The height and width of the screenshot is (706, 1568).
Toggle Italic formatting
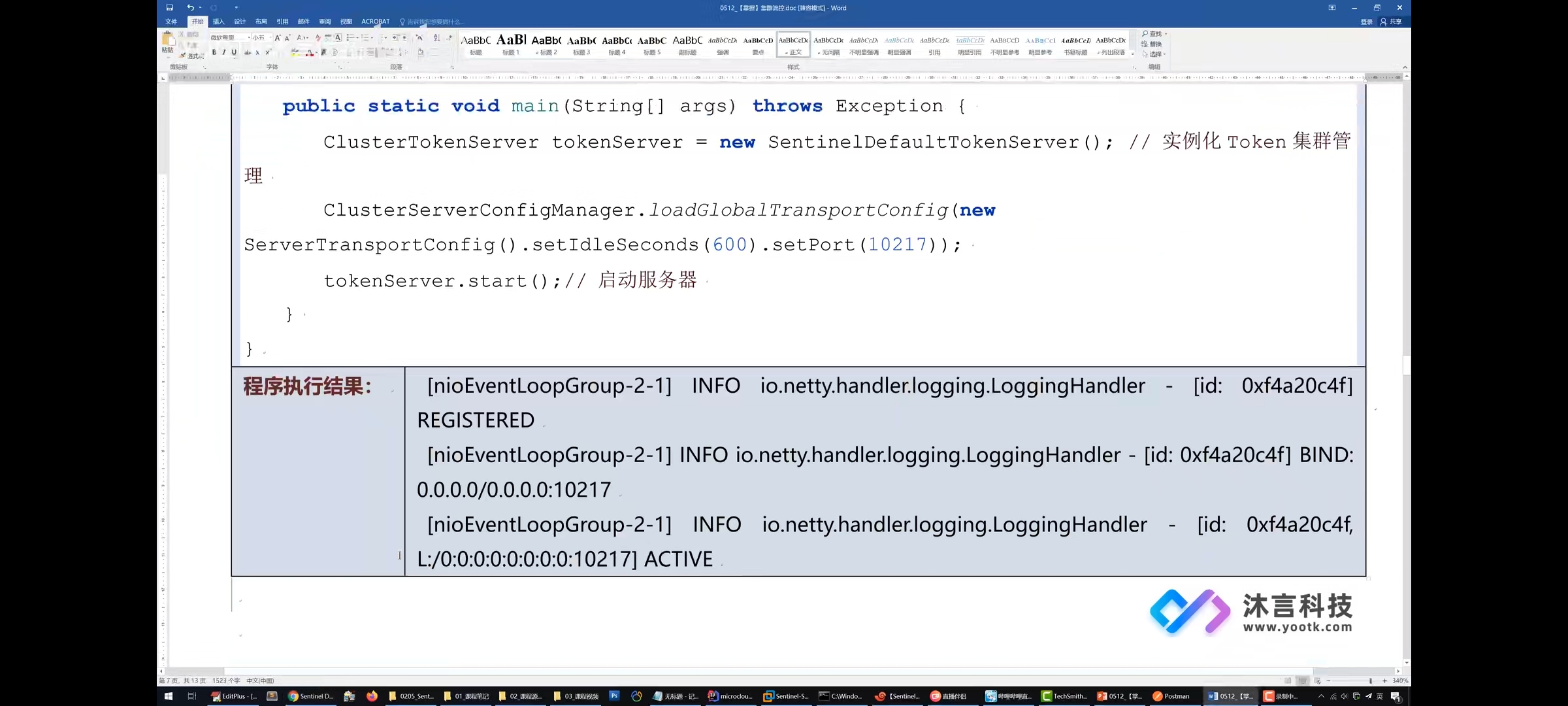tap(223, 52)
